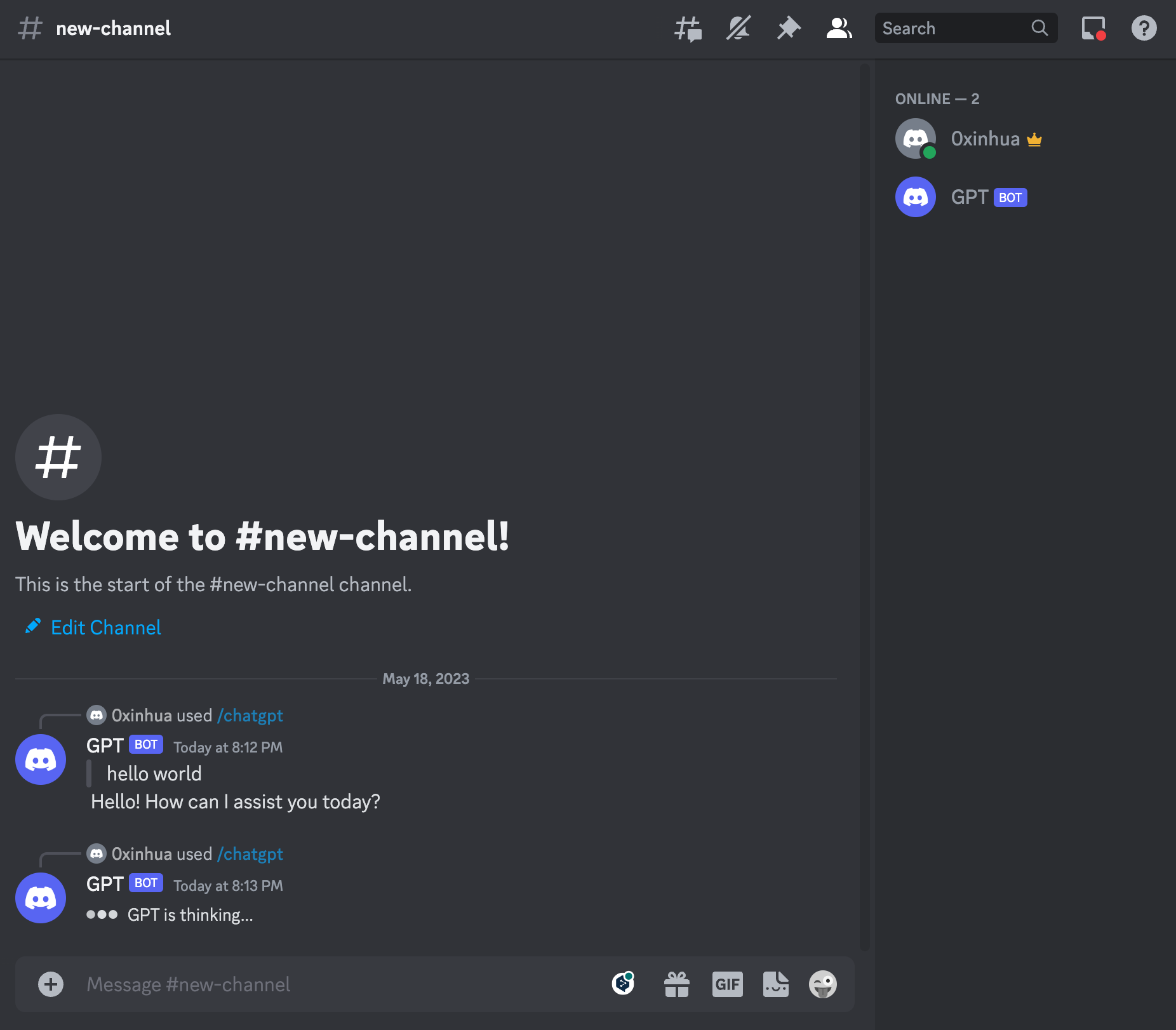Open the Threads panel icon
Screen dimensions: 1176x1030
click(x=688, y=29)
